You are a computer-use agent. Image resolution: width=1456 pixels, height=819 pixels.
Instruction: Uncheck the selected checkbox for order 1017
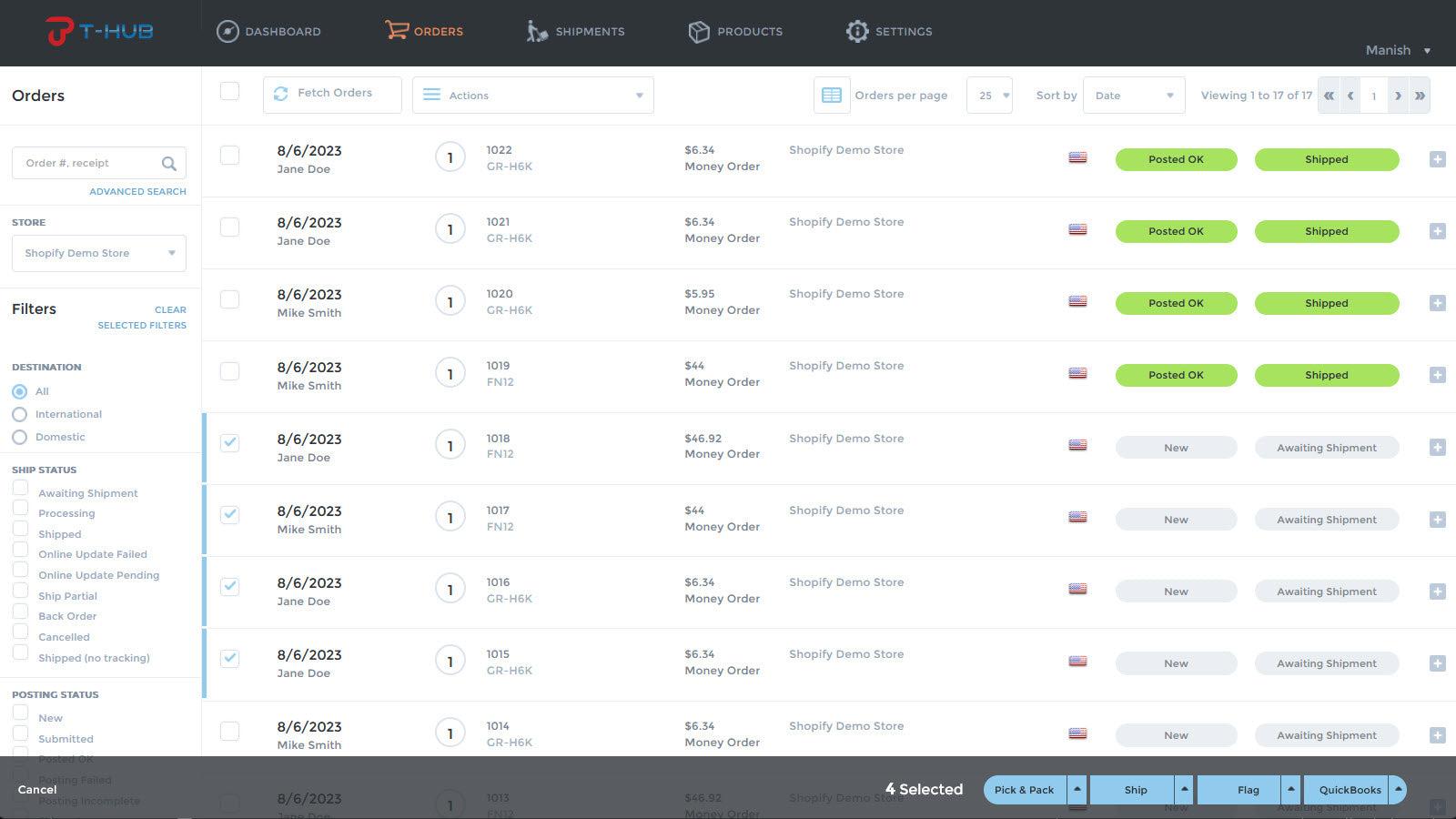229,514
